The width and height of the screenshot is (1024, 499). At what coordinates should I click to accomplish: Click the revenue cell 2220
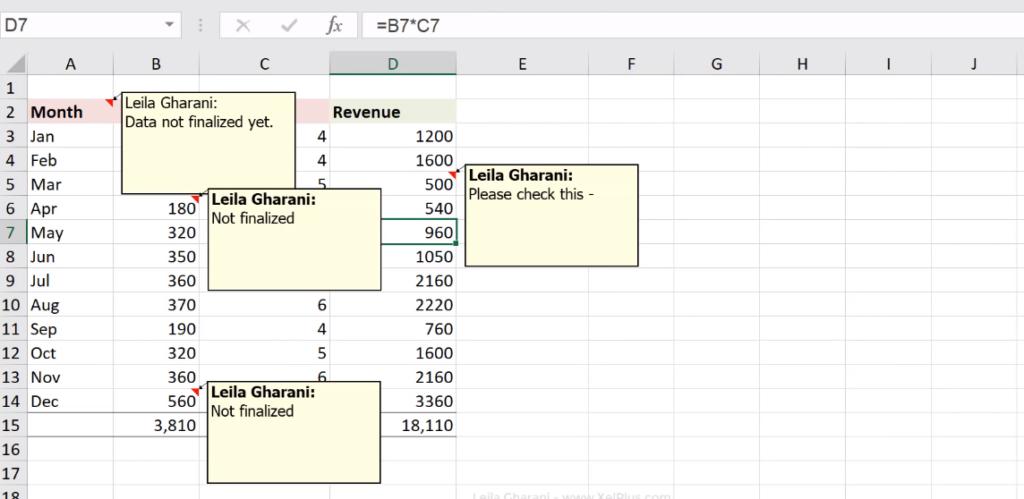click(x=393, y=305)
